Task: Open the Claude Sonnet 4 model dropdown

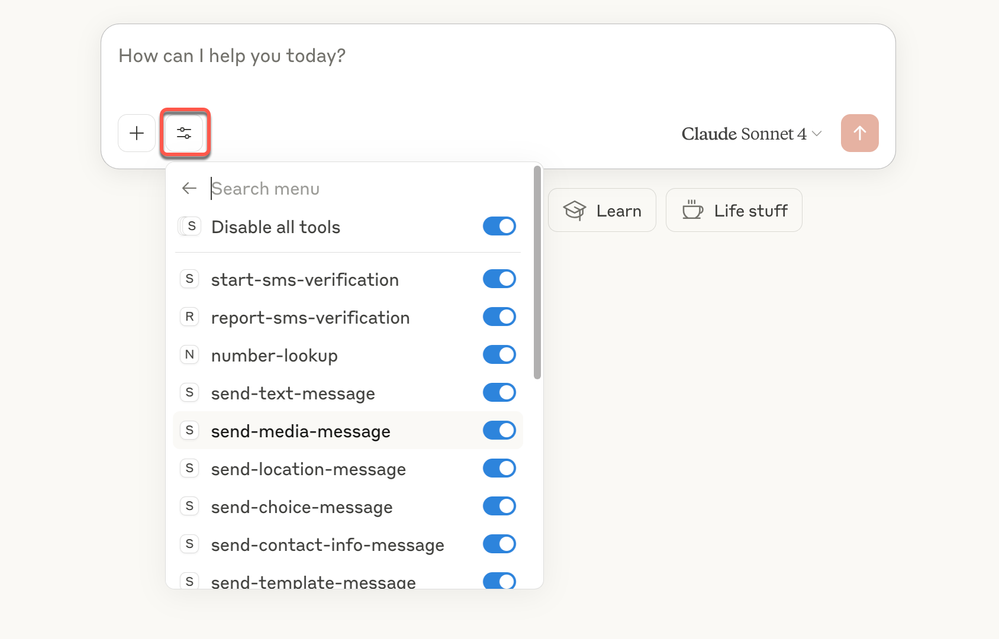Action: coord(751,134)
